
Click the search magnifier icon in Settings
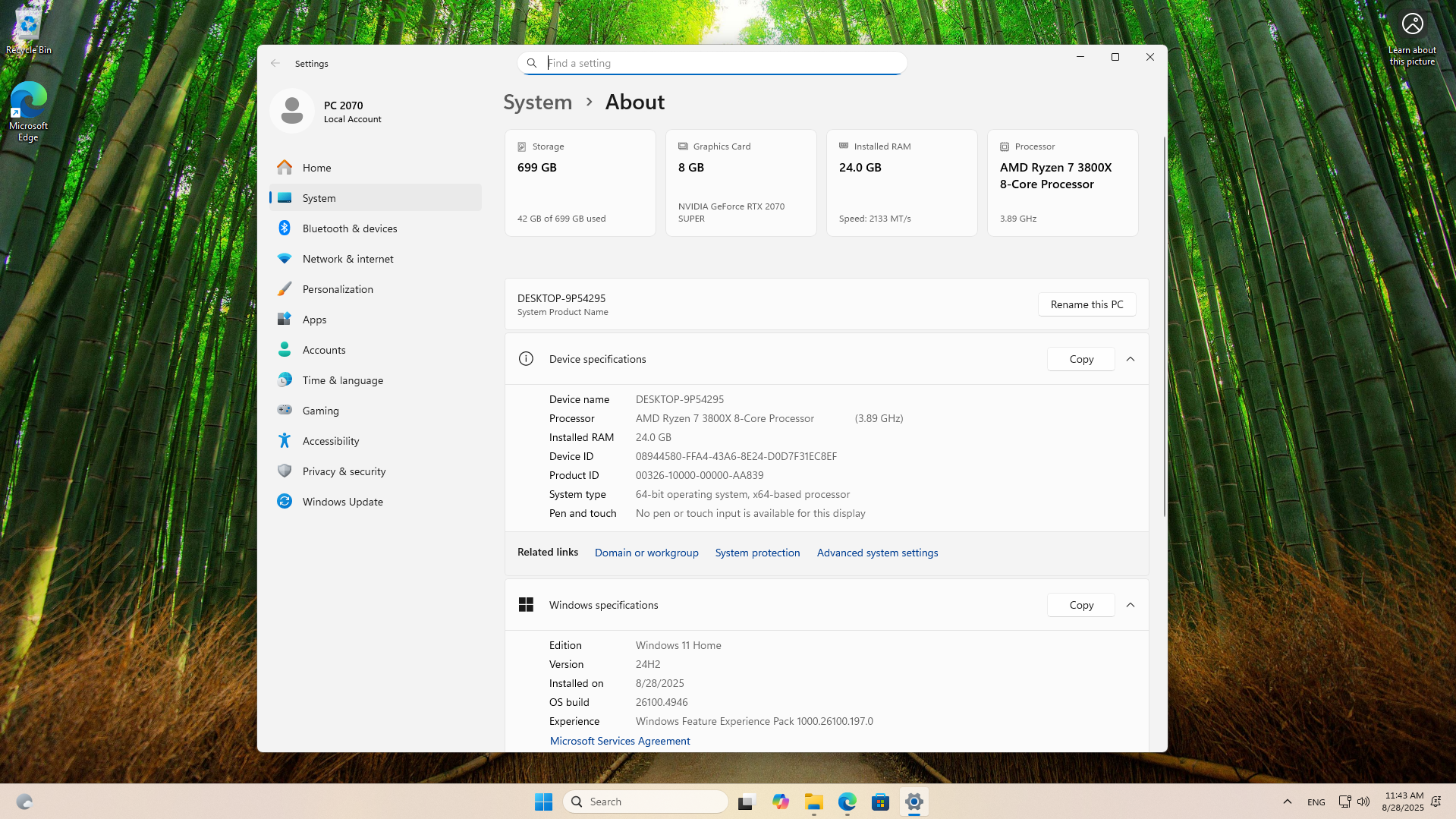[532, 63]
